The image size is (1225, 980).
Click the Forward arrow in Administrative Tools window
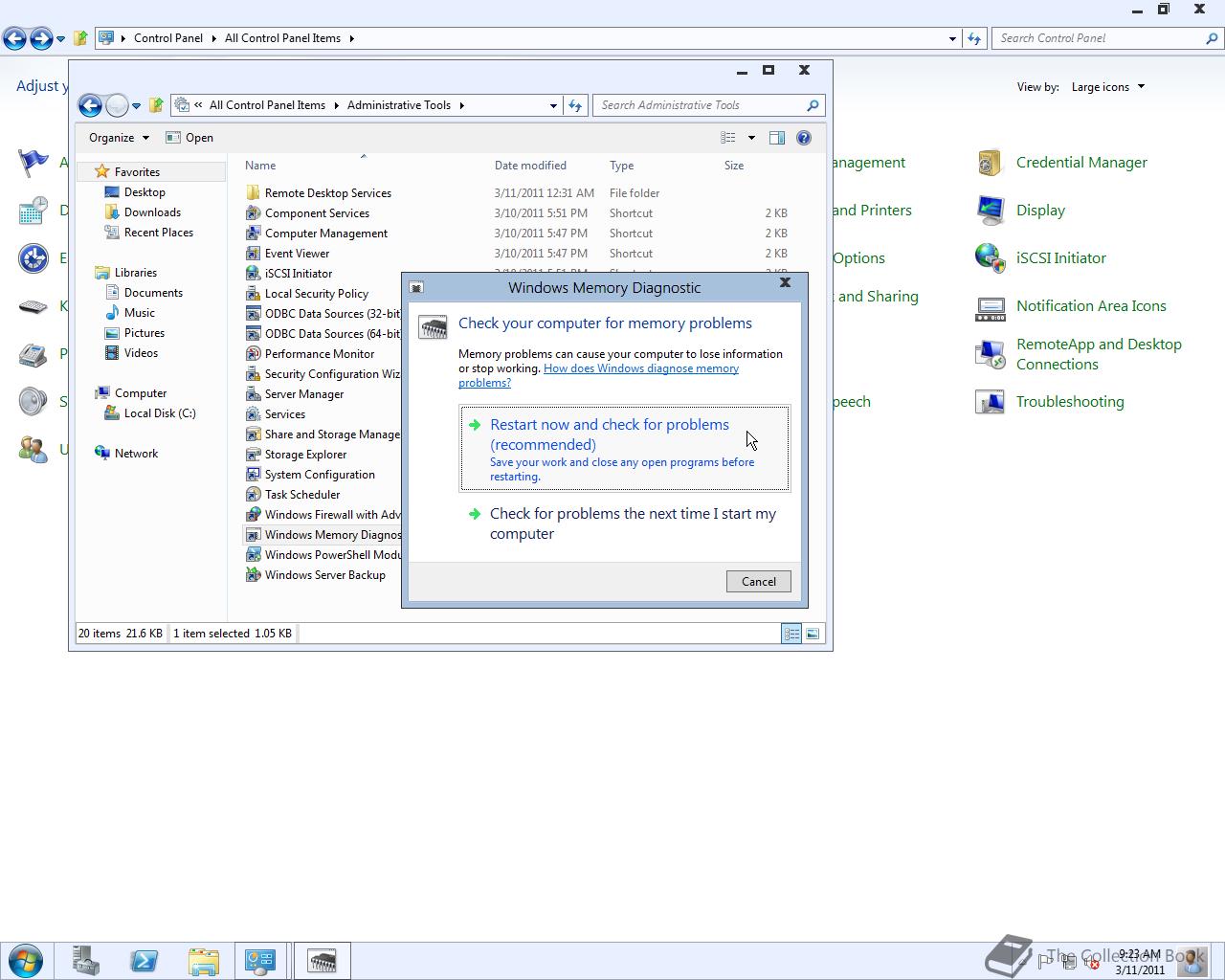[117, 105]
